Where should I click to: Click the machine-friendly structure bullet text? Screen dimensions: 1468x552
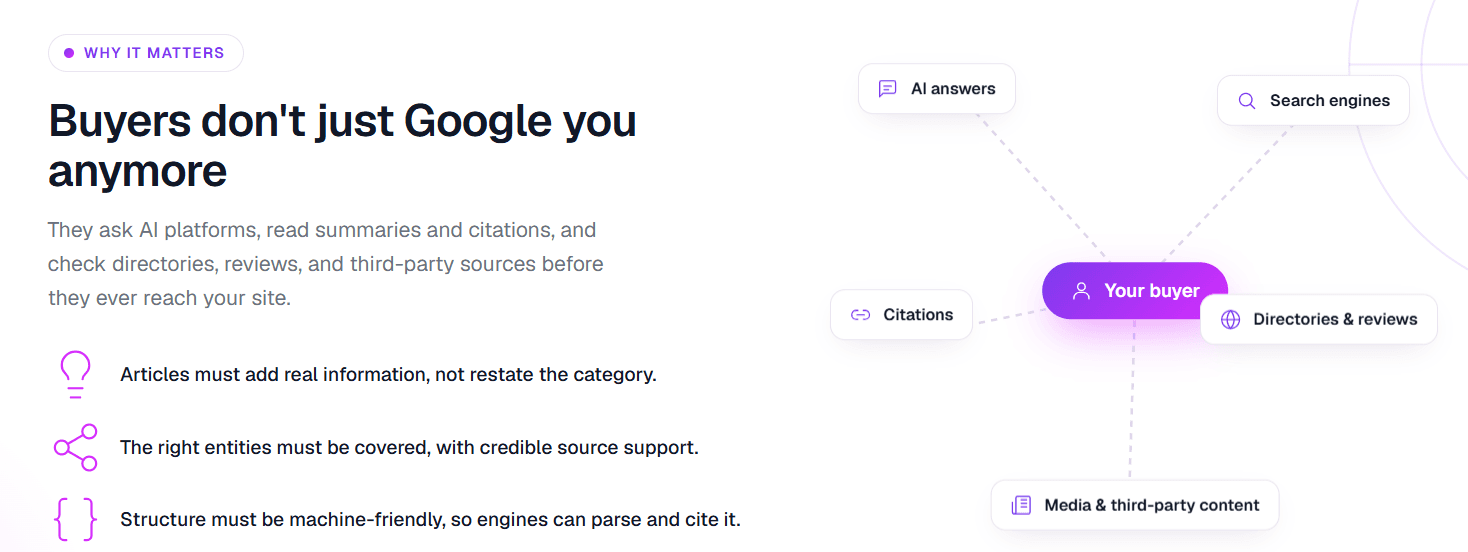[430, 520]
